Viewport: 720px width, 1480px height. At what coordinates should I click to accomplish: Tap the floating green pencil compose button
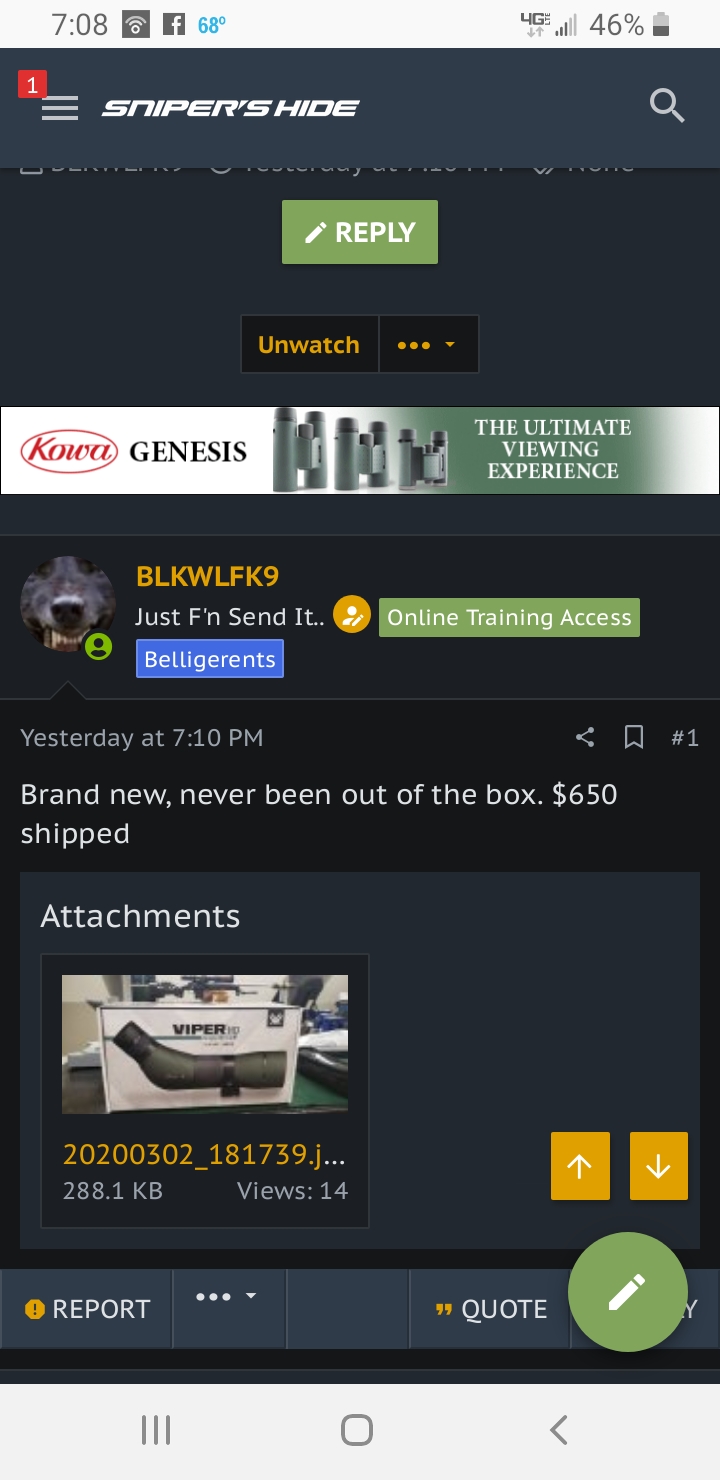pos(627,1292)
